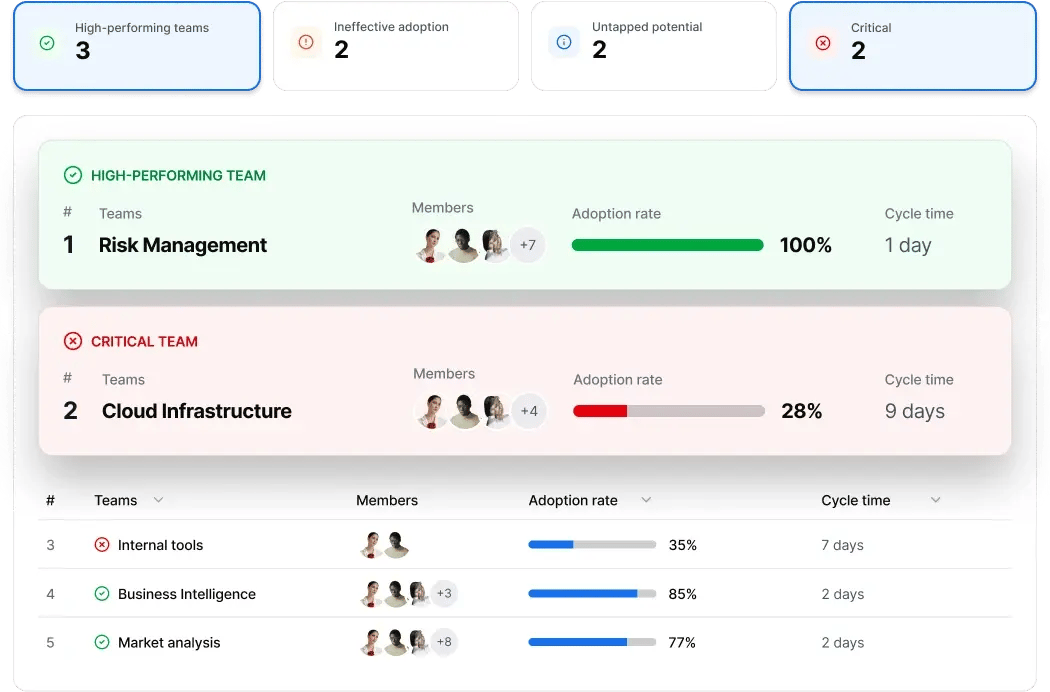Click the red icon beside CRITICAL TEAM heading
This screenshot has height=692, width=1050.
pos(72,340)
